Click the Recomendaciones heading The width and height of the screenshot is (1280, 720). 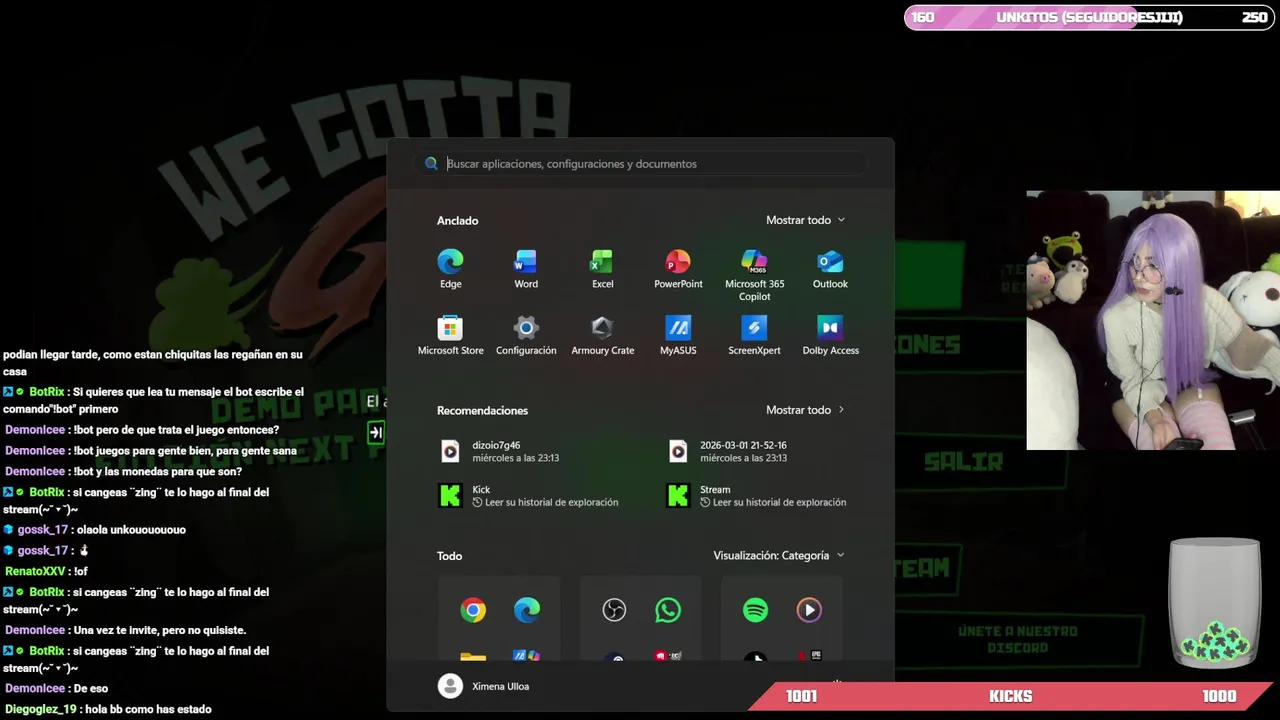click(x=482, y=410)
